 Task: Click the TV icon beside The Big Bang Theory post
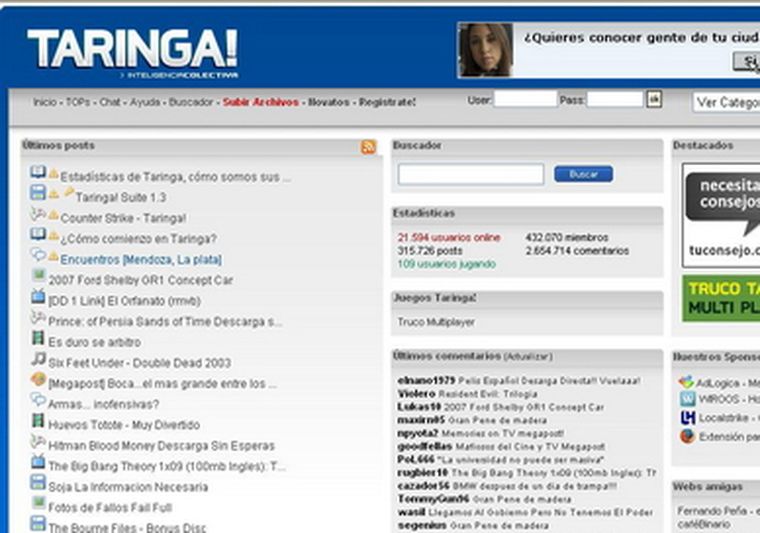click(38, 461)
